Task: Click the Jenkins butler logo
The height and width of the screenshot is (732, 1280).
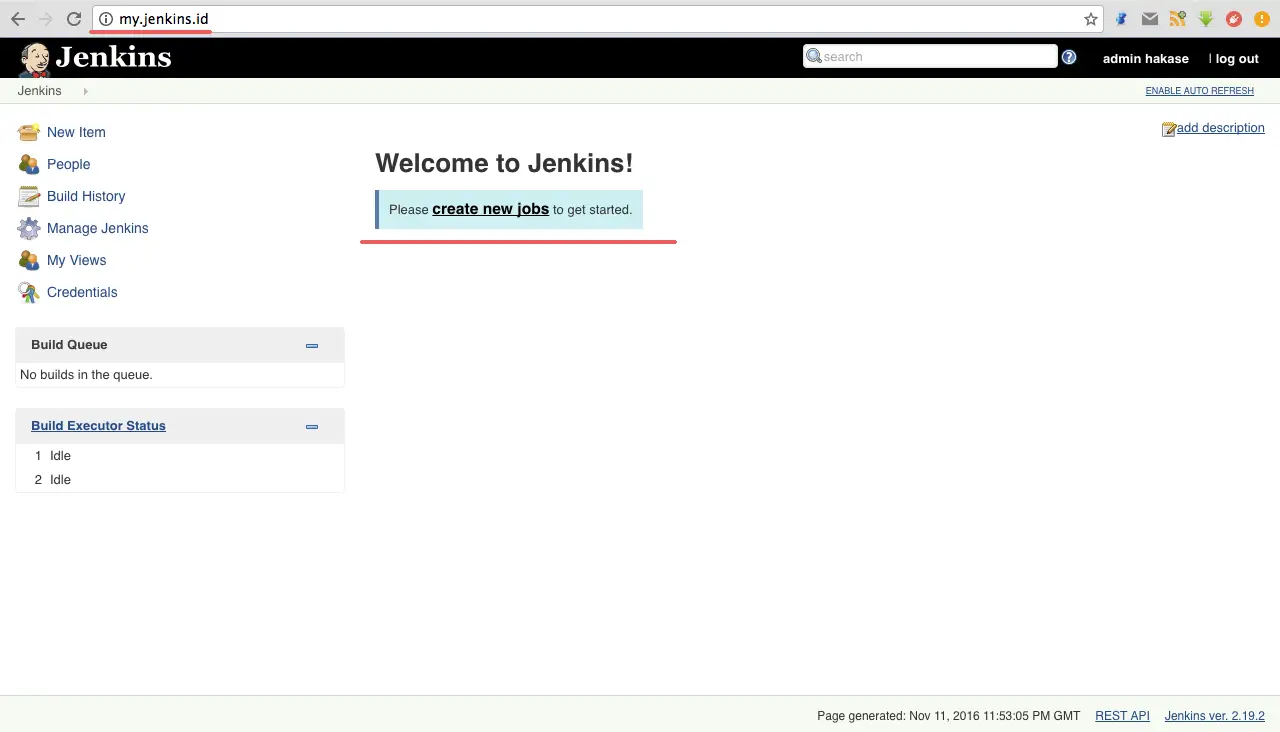Action: [x=34, y=59]
